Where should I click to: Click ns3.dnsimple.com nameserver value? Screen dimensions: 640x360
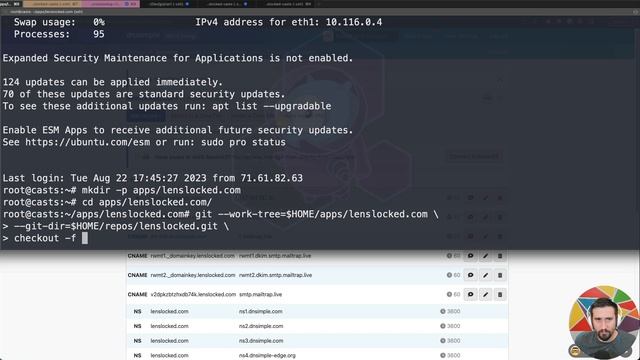(x=261, y=341)
